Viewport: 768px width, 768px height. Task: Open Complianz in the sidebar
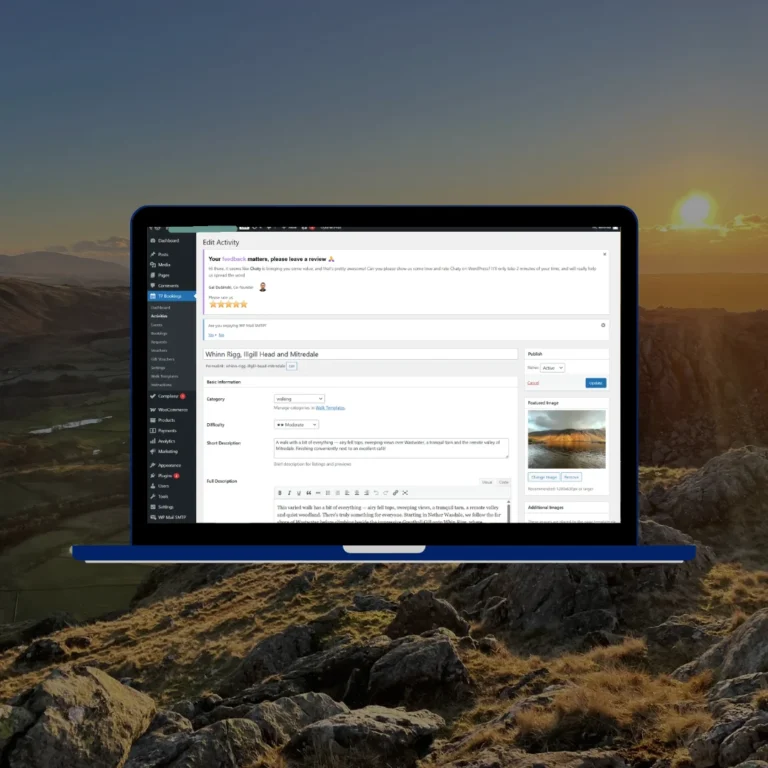coord(171,396)
